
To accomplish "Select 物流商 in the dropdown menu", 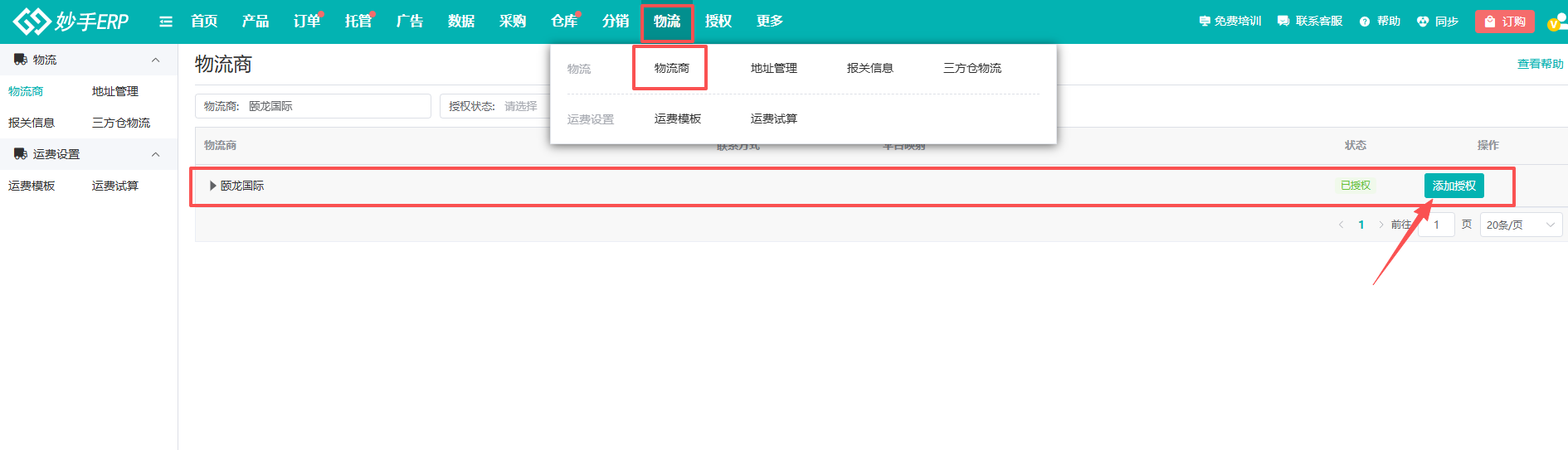I will pos(671,68).
